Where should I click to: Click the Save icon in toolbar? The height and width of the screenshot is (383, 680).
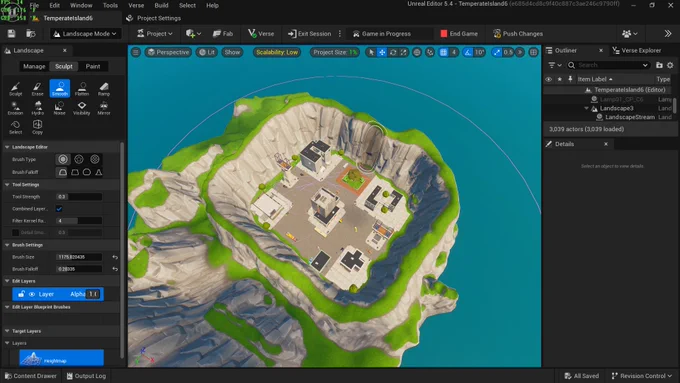click(11, 33)
